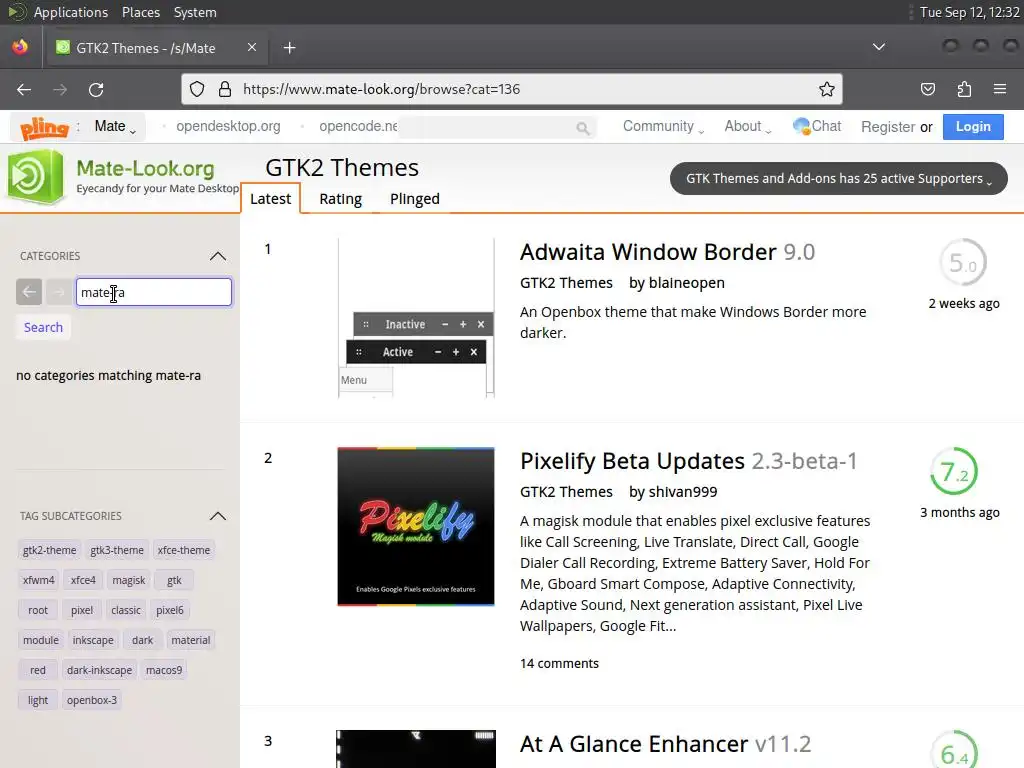Screen dimensions: 1024x768
Task: Expand the 25 active Supporters dropdown
Action: [x=839, y=178]
